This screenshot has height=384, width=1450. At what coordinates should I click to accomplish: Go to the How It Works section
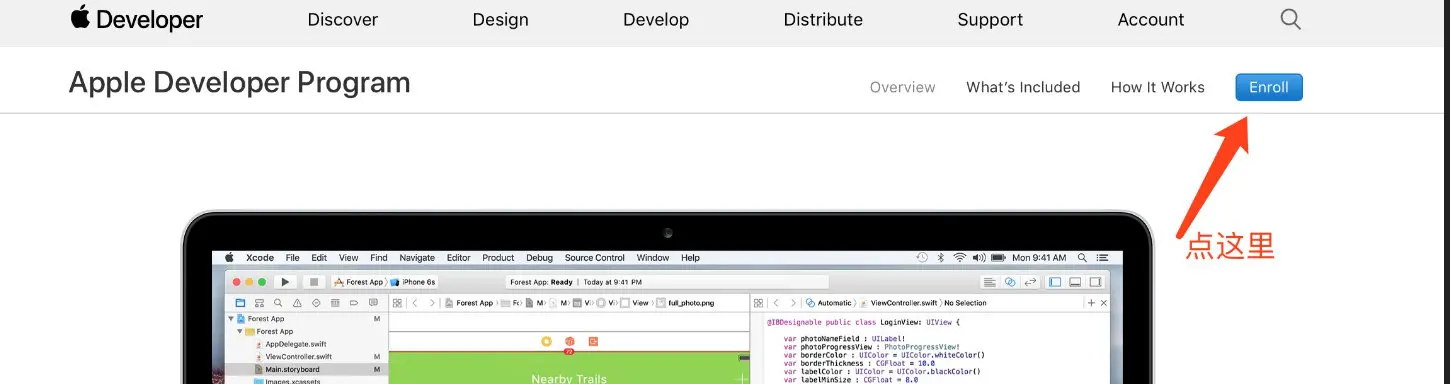1158,87
